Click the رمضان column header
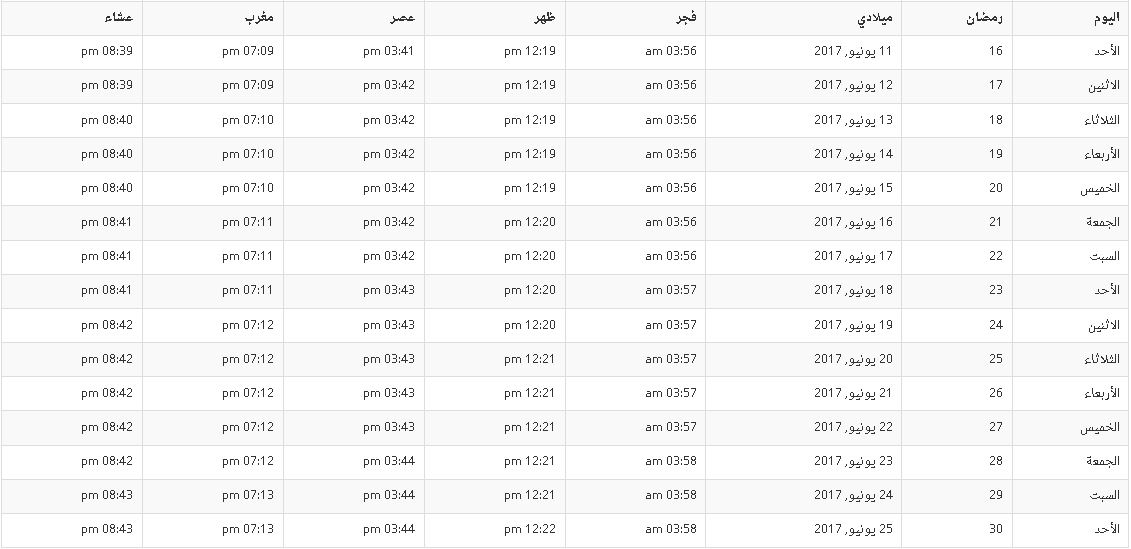 coord(987,18)
